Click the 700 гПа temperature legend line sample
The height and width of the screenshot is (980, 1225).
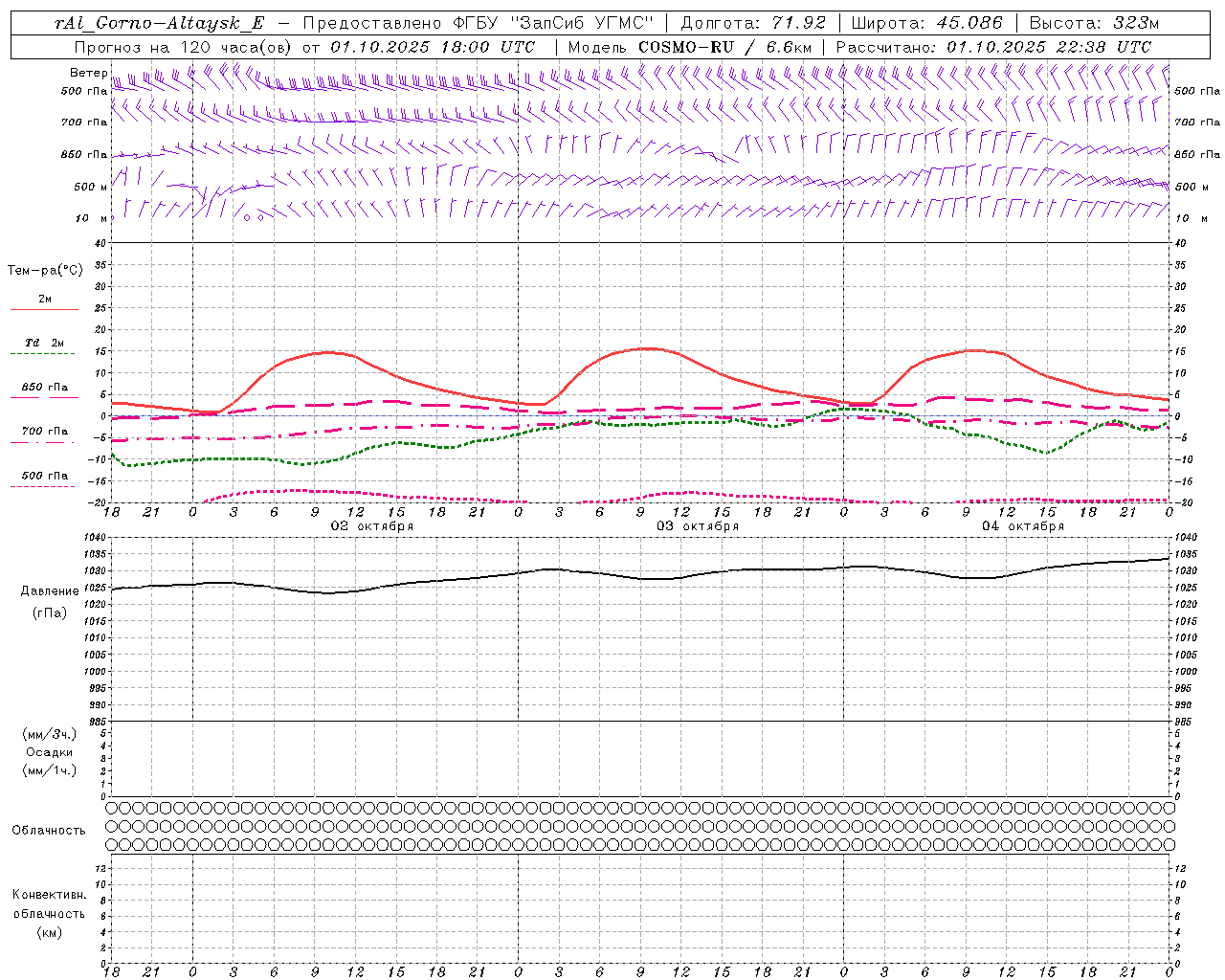(44, 442)
